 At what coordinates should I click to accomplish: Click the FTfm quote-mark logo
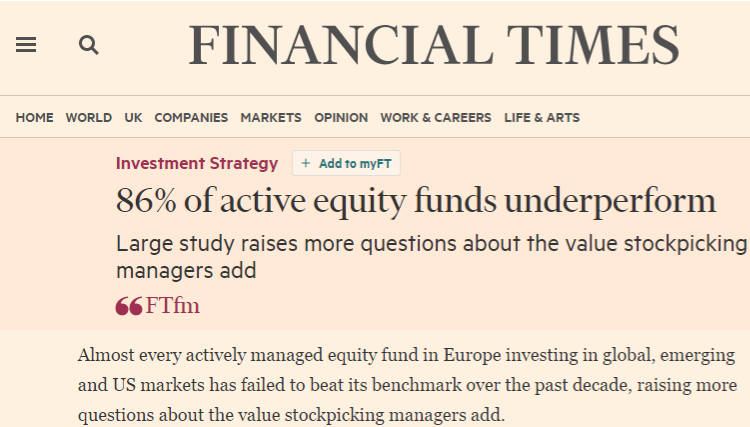click(129, 306)
